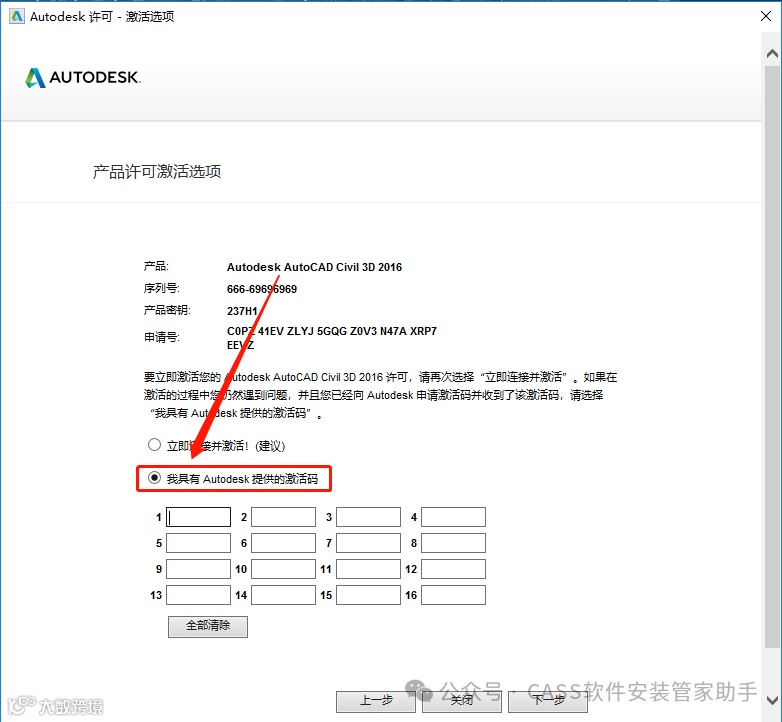Click the 上一步 back button
The width and height of the screenshot is (782, 722).
point(376,701)
